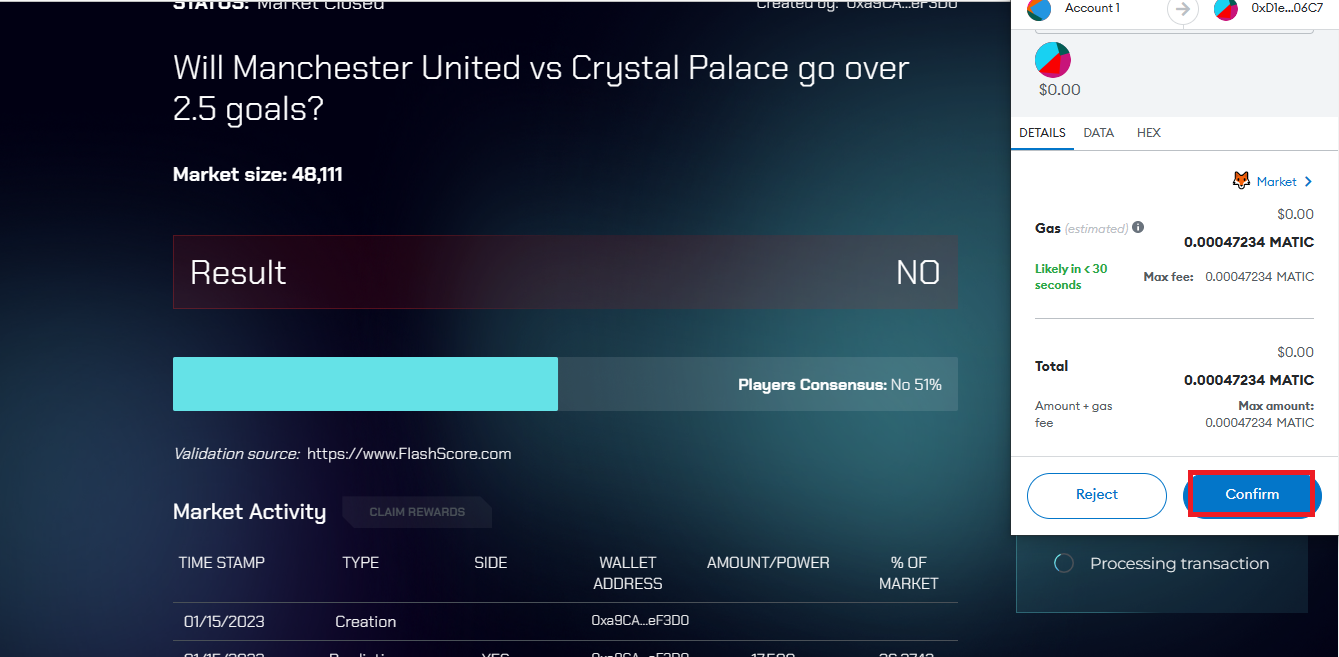Click the Result NO banner

[x=565, y=272]
